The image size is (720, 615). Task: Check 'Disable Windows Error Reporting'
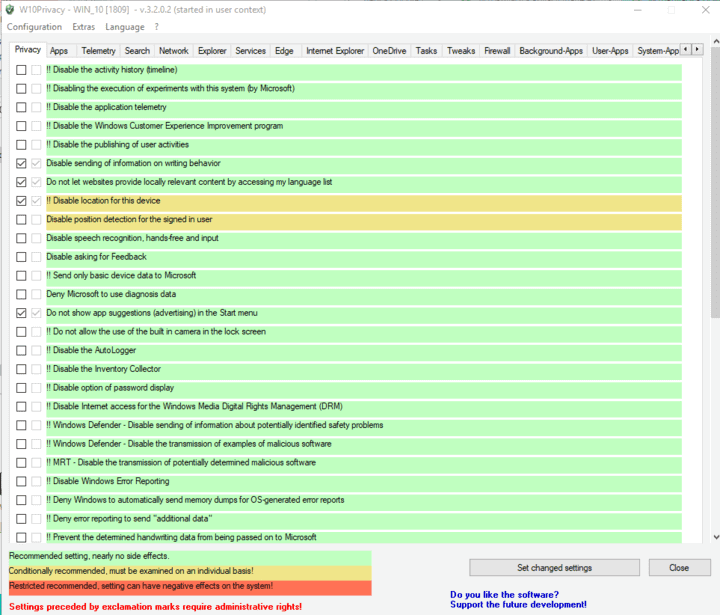21,481
